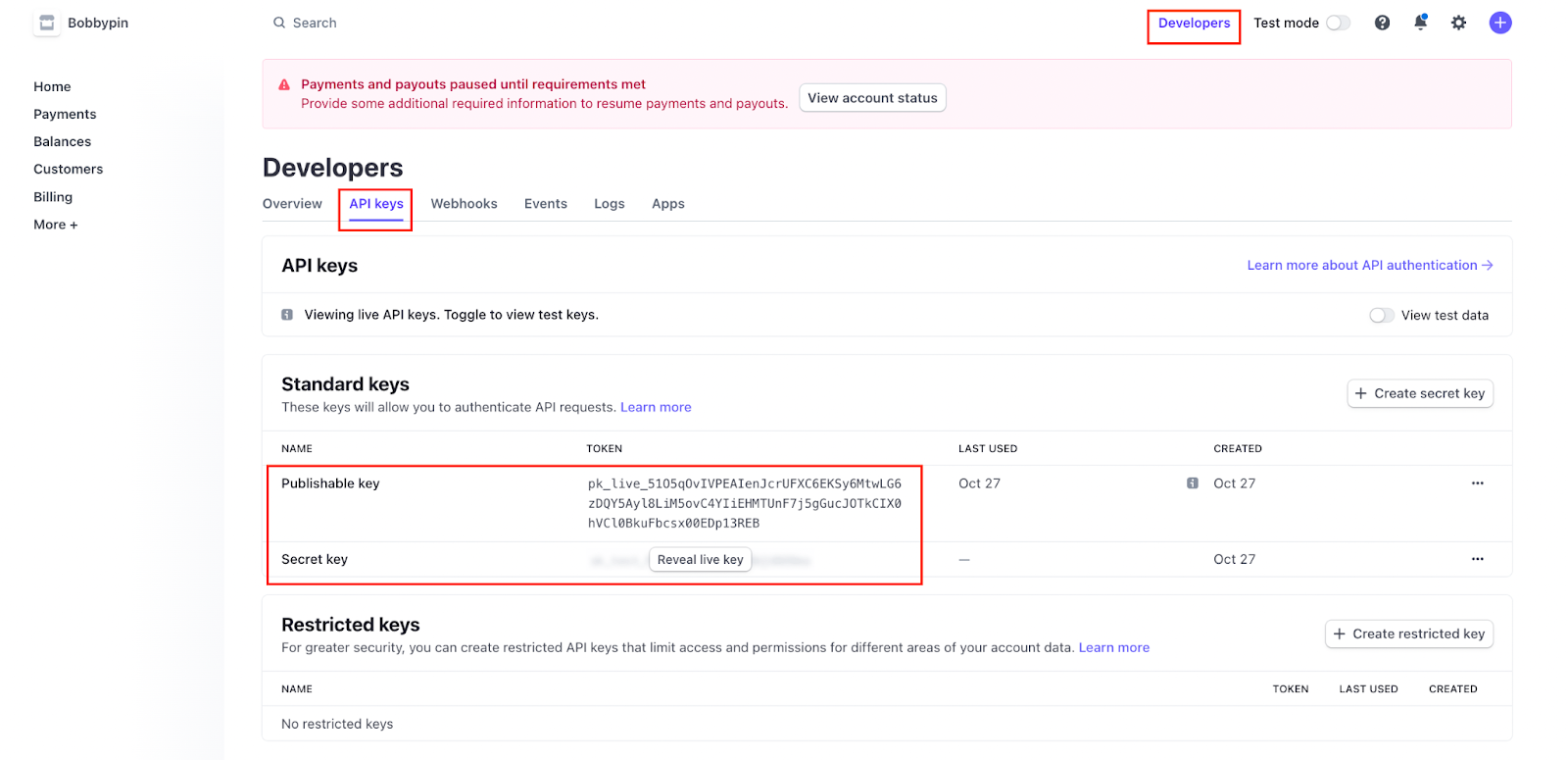Expand the More + sidebar item
Viewport: 1568px width, 760px height.
(55, 225)
